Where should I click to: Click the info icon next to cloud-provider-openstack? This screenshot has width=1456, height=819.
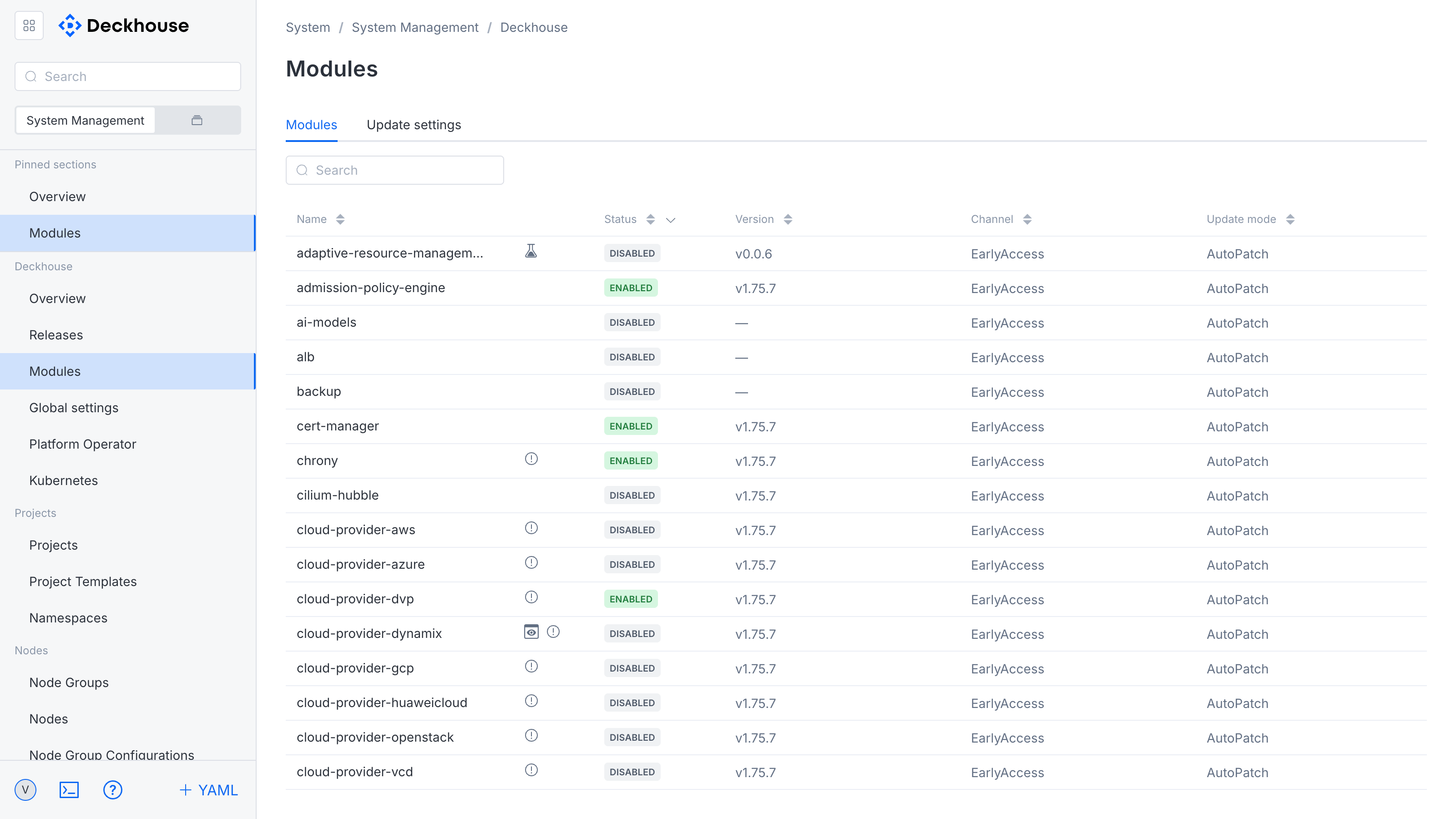click(531, 735)
